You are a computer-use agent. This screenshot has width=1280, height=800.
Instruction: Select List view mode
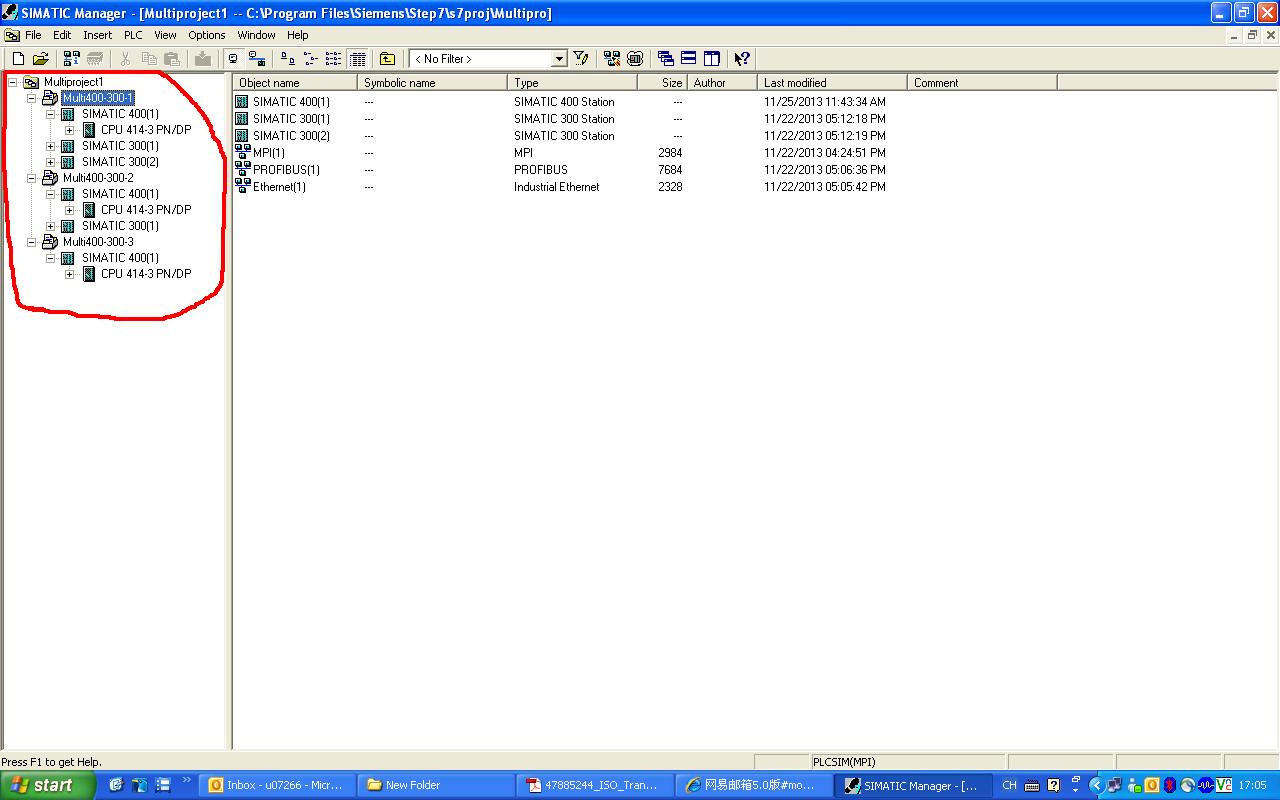(x=334, y=59)
